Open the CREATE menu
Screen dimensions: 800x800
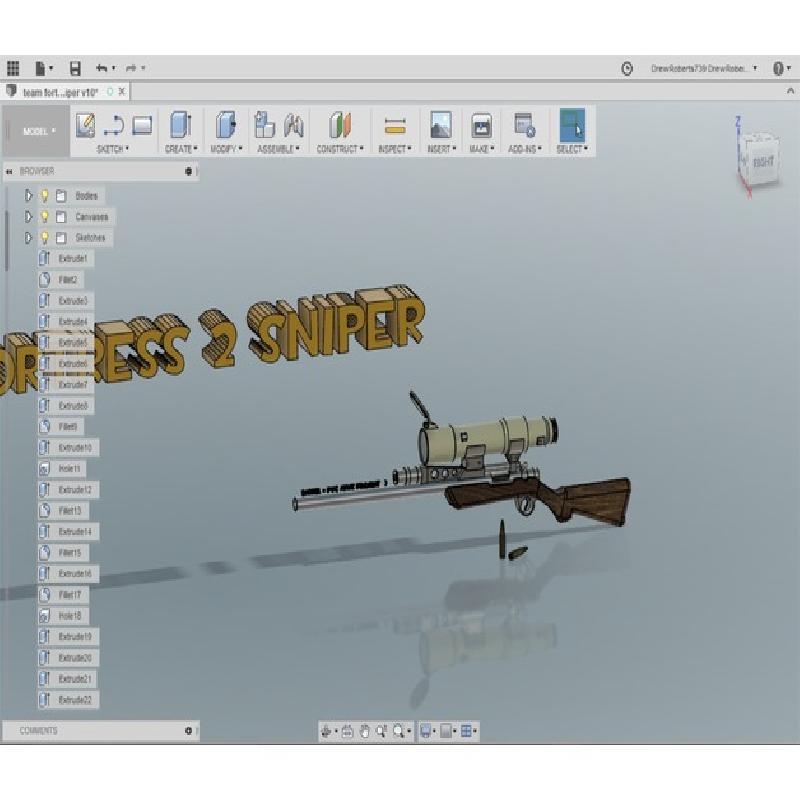click(x=181, y=149)
